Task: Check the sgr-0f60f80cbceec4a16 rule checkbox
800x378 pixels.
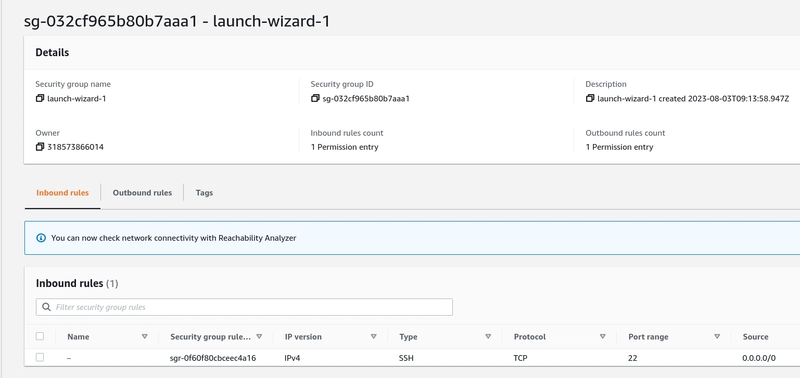Action: pyautogui.click(x=40, y=358)
